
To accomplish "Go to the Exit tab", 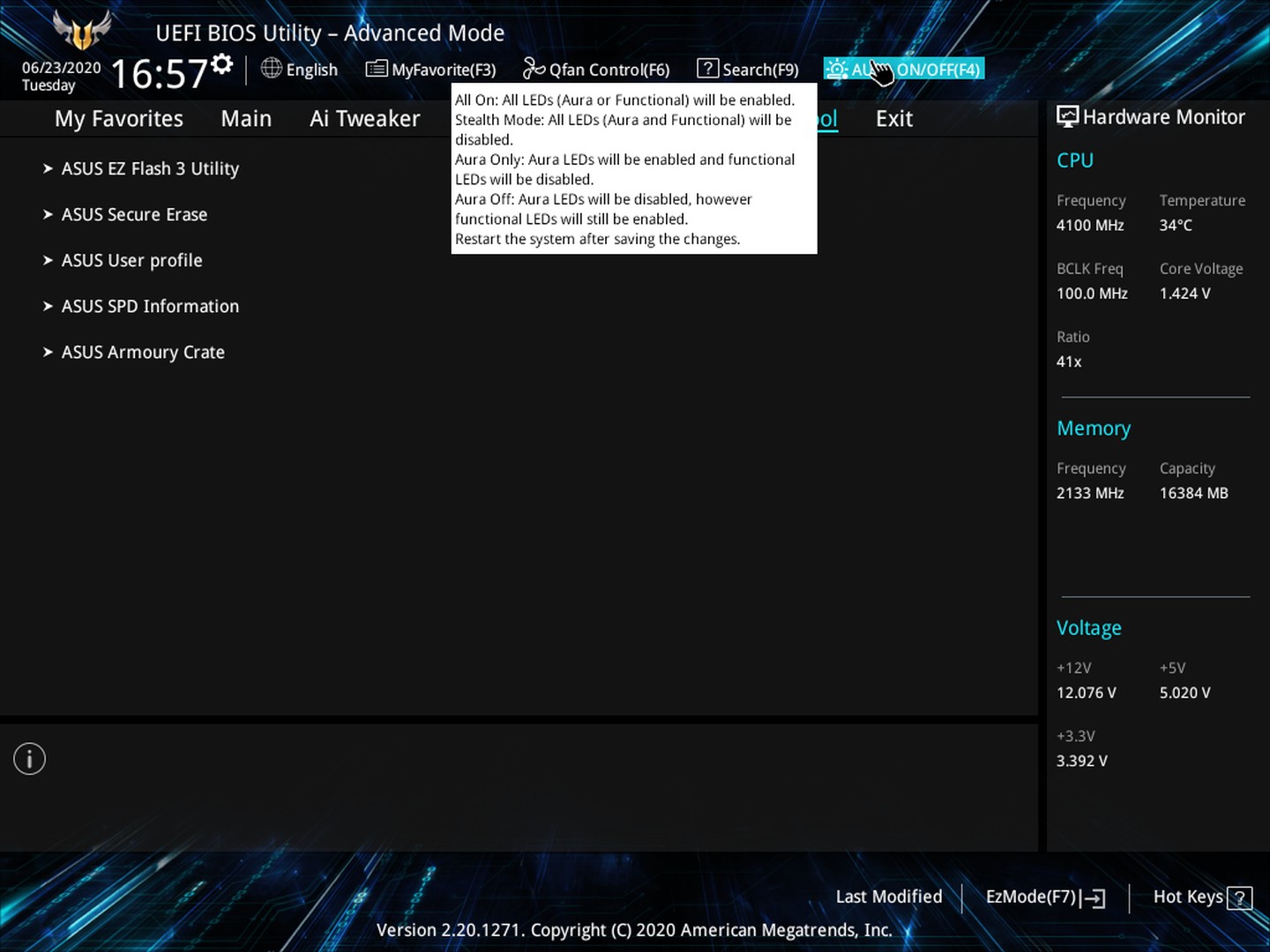I will pos(894,119).
